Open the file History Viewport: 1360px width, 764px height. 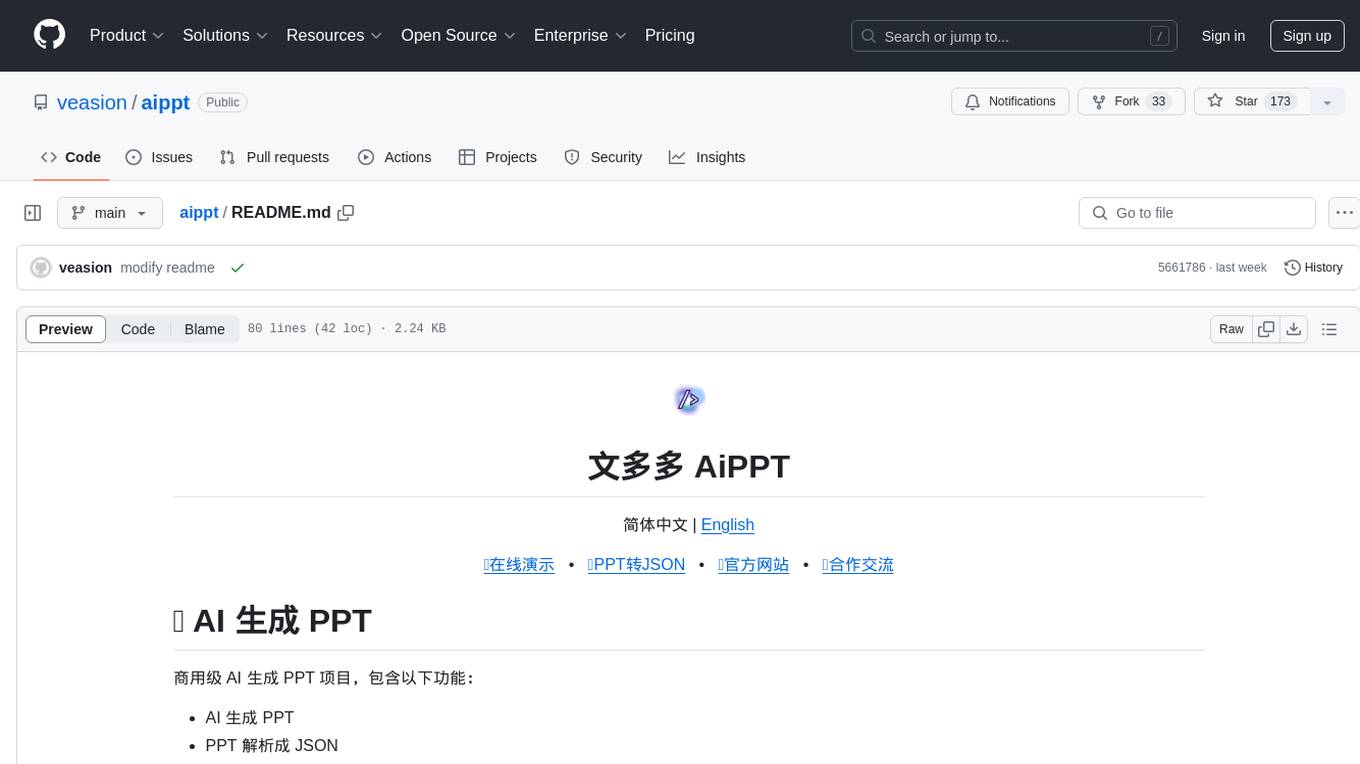(1313, 268)
